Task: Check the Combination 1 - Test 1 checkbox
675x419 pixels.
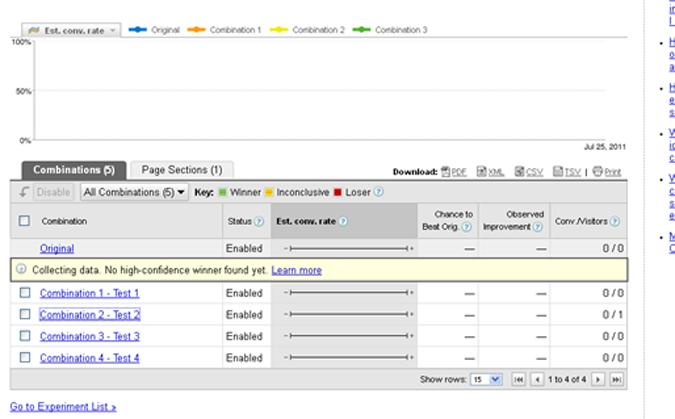Action: (x=25, y=293)
